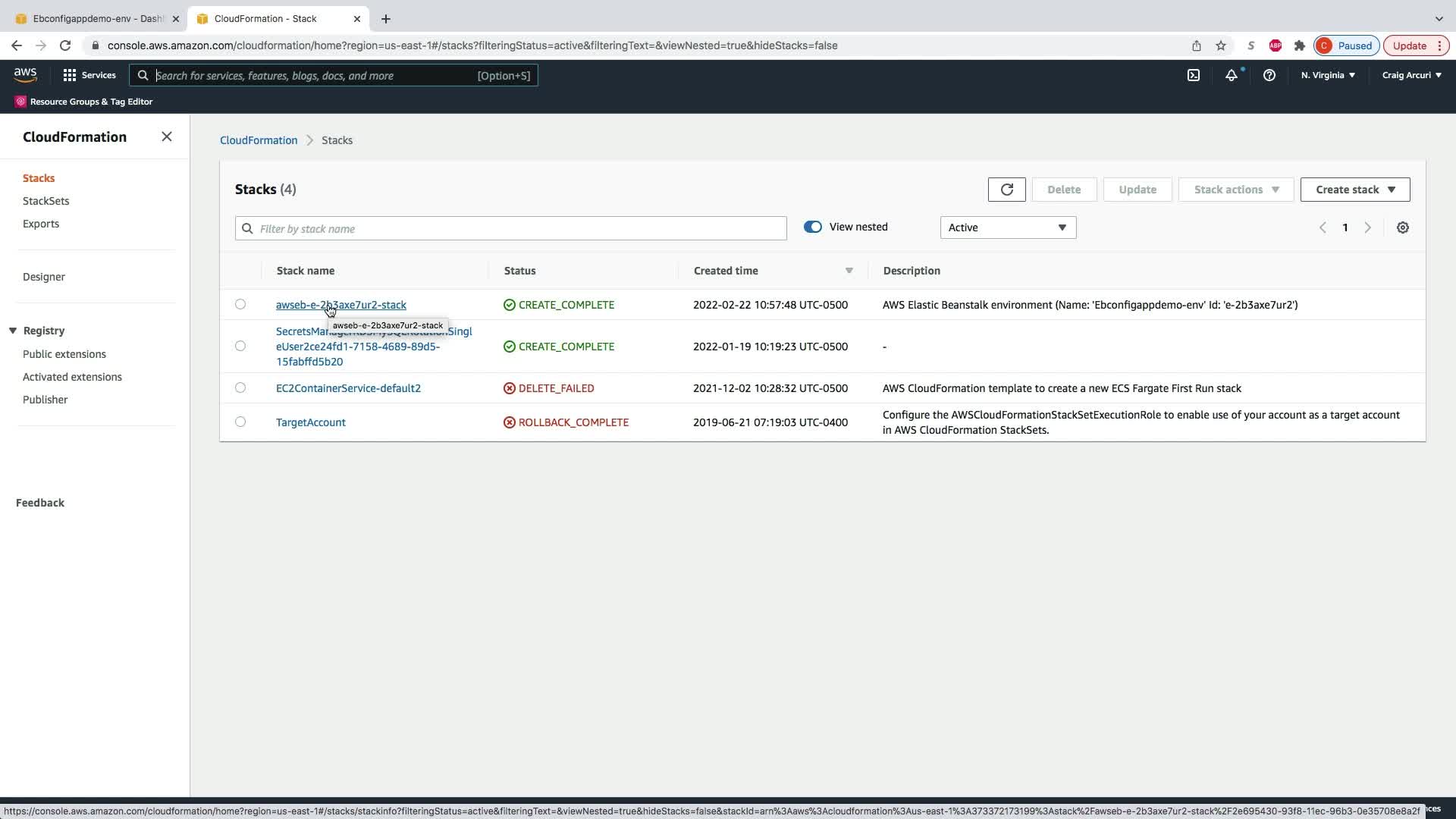Select radio button for EC2ContainerService-default2 stack
The width and height of the screenshot is (1456, 819).
click(240, 388)
